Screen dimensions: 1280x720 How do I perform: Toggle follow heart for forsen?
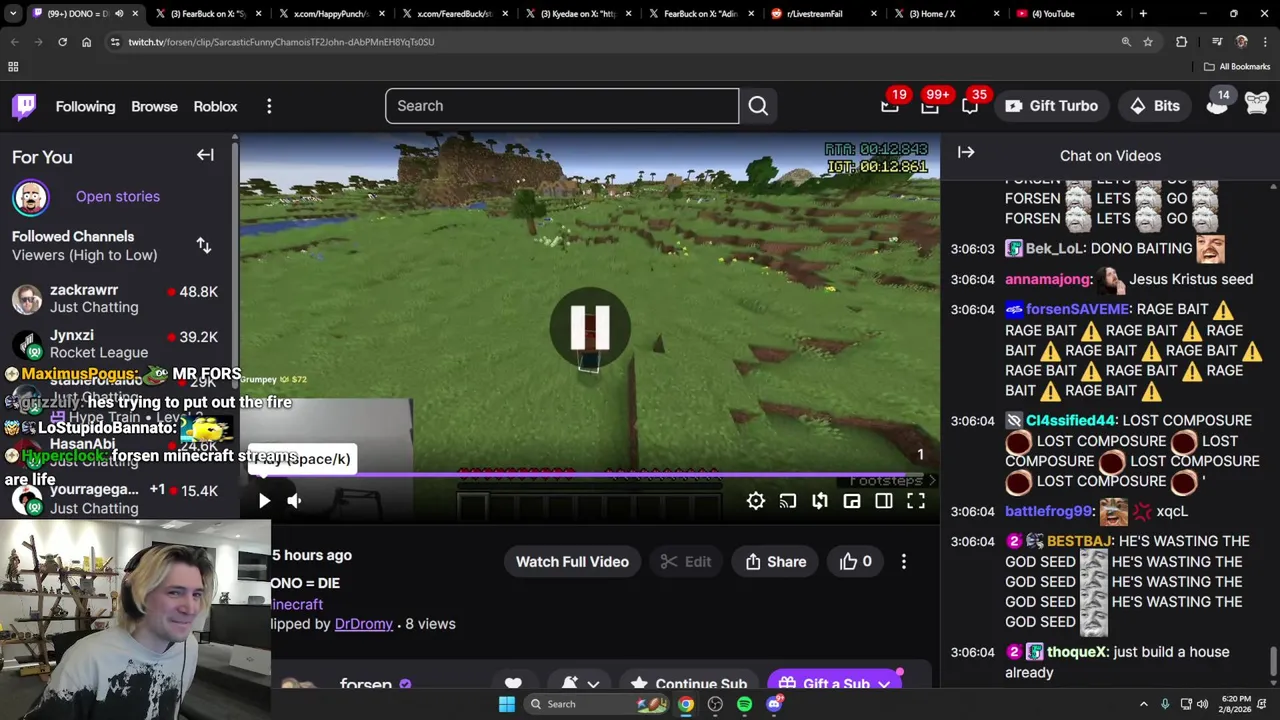(513, 684)
